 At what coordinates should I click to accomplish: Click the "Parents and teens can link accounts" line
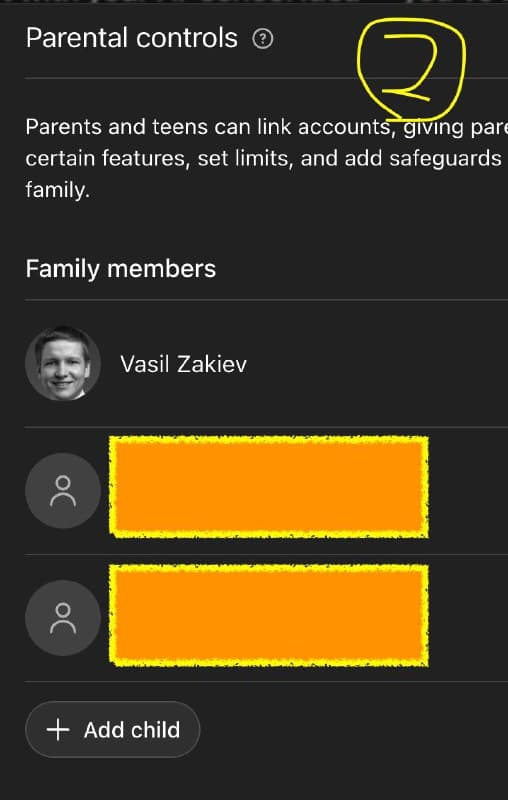208,127
